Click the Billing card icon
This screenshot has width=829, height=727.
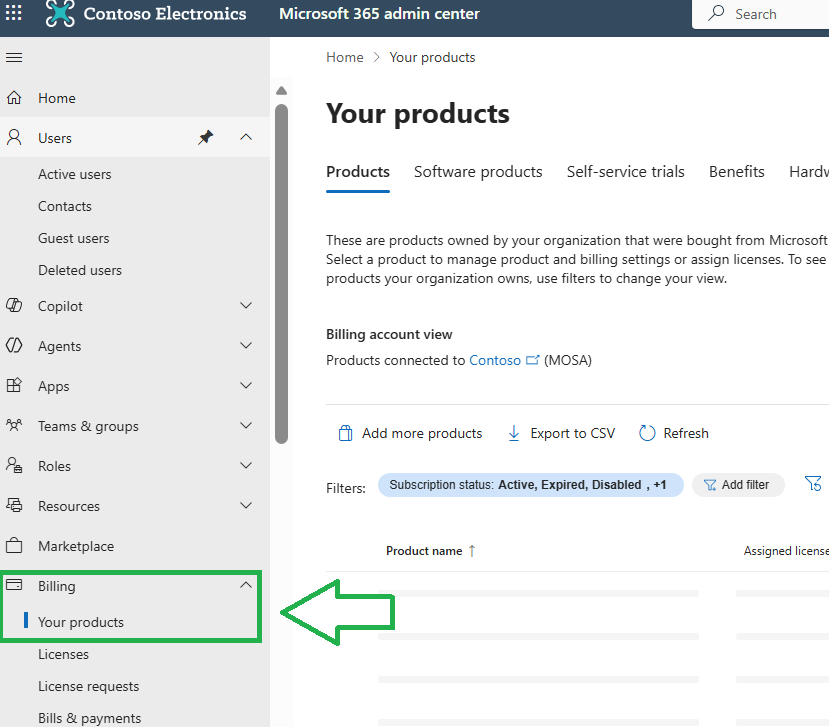click(14, 585)
